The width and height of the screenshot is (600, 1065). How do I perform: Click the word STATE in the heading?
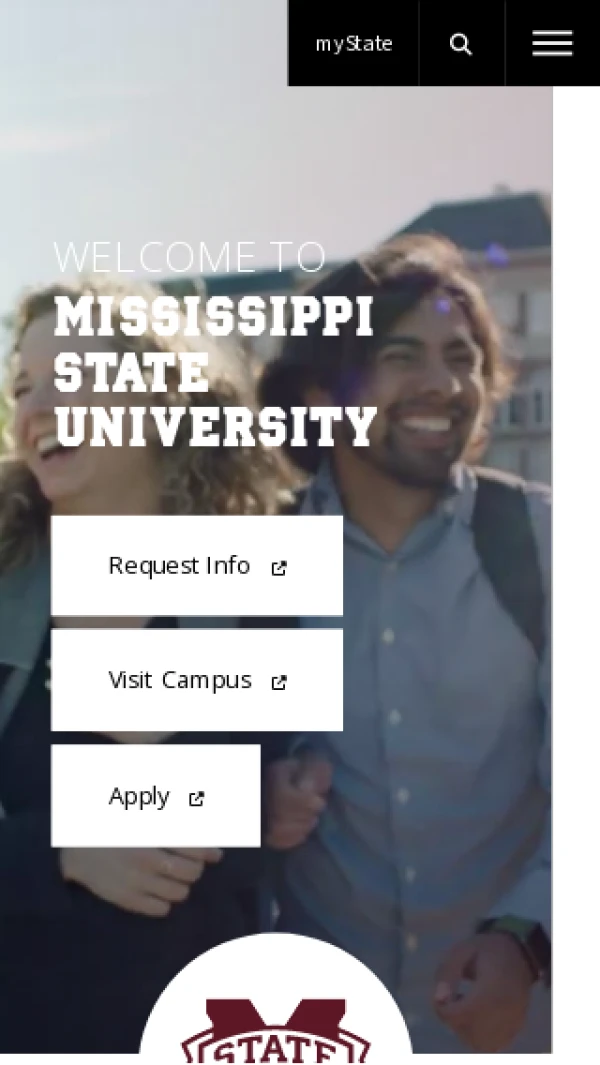[x=131, y=372]
